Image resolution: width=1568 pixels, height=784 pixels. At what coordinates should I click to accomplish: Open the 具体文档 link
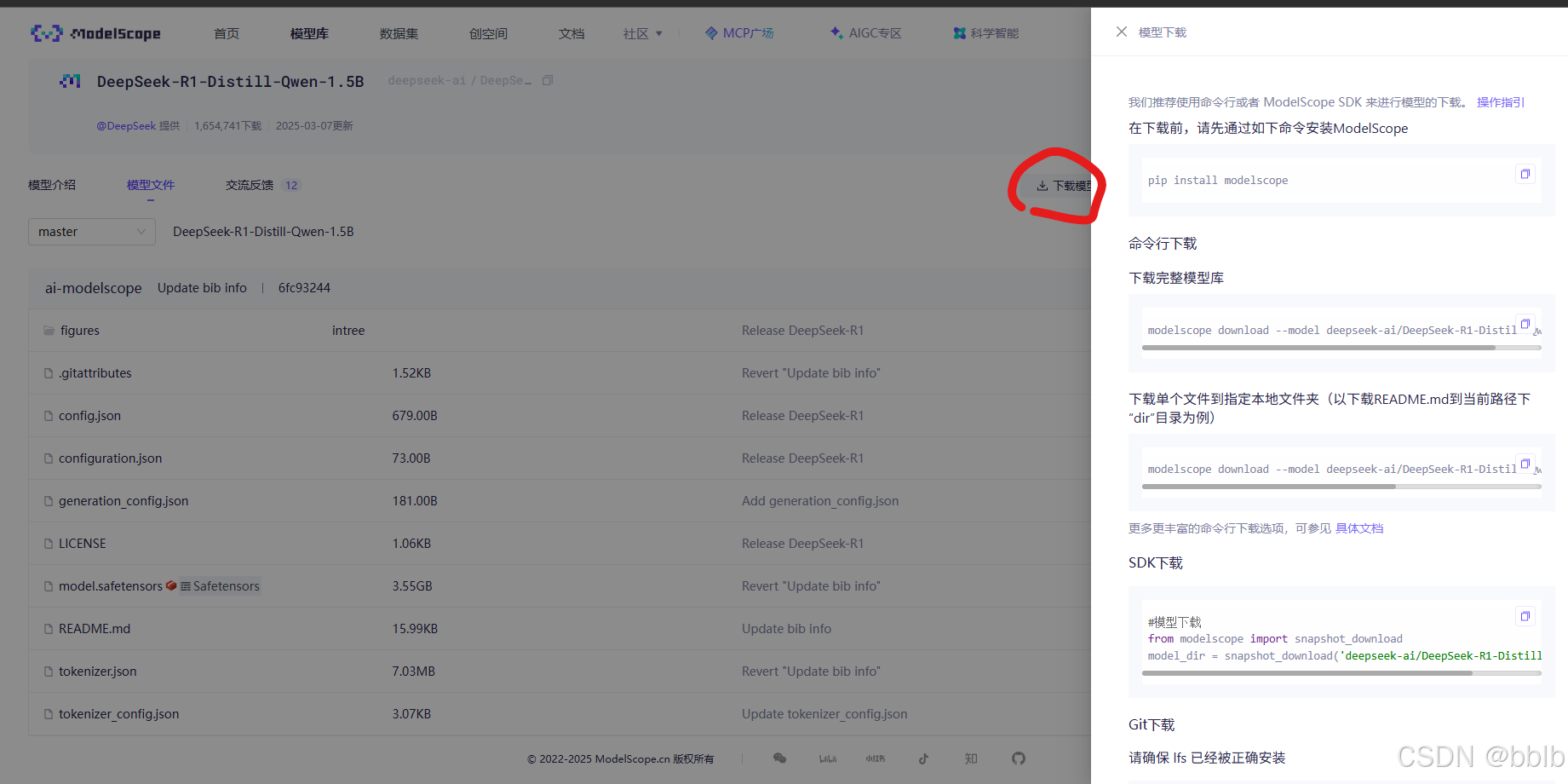[1359, 528]
